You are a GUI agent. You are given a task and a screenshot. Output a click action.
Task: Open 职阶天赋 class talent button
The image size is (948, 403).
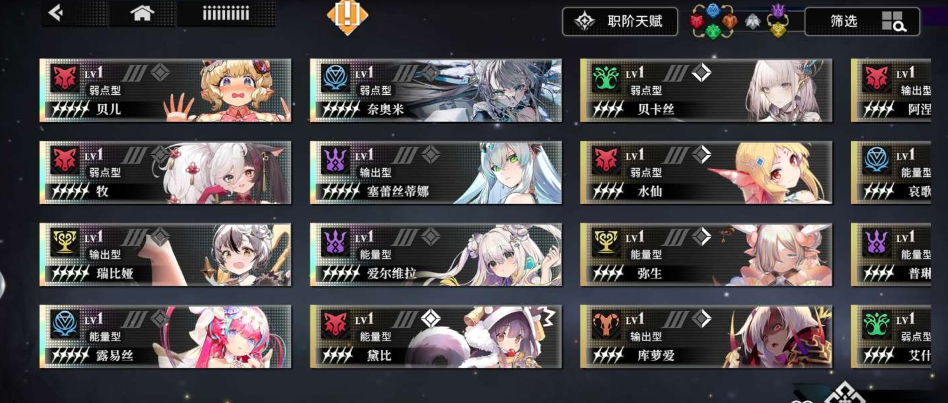coord(617,21)
